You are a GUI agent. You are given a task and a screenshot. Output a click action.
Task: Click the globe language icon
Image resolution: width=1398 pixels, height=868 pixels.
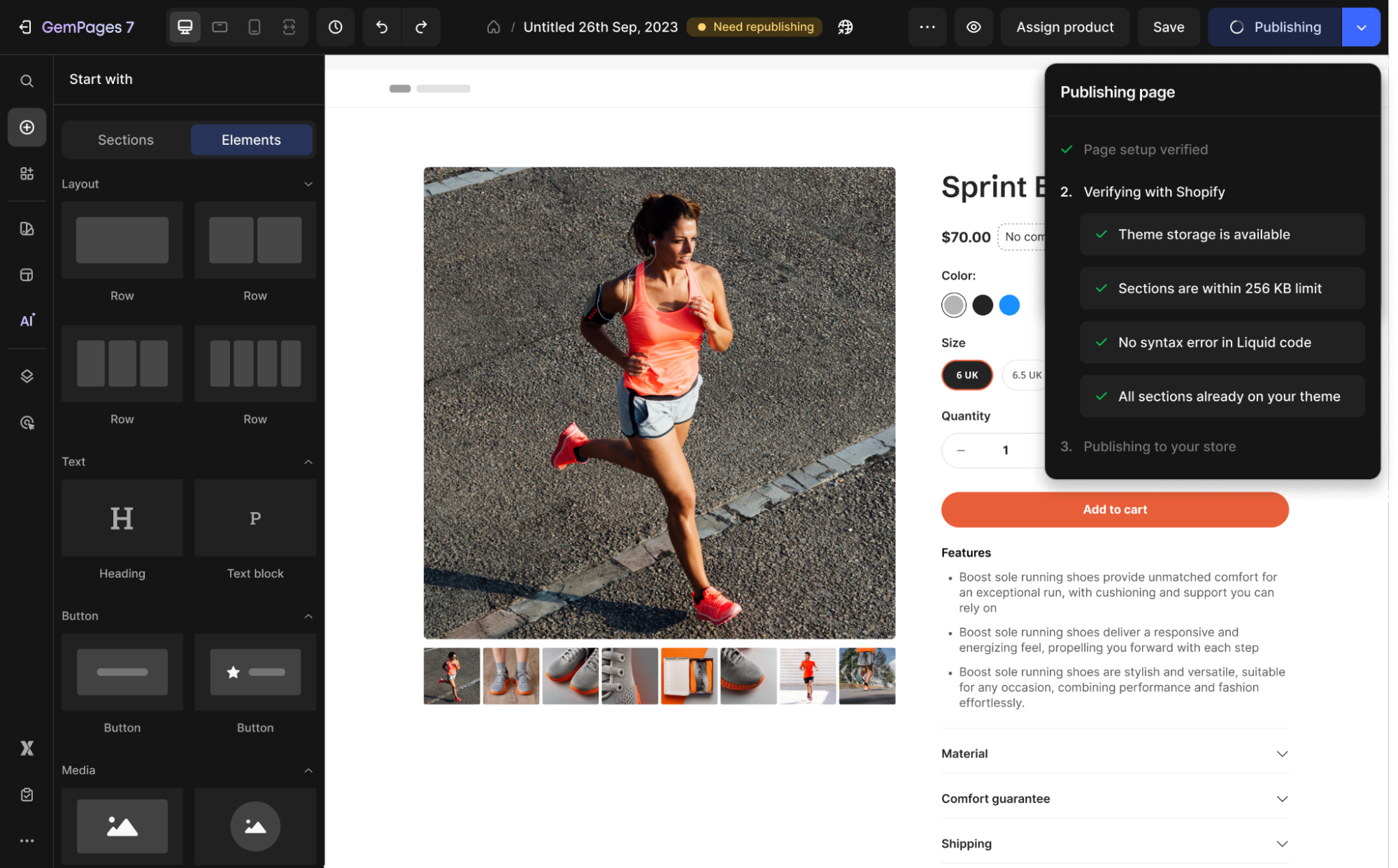846,27
